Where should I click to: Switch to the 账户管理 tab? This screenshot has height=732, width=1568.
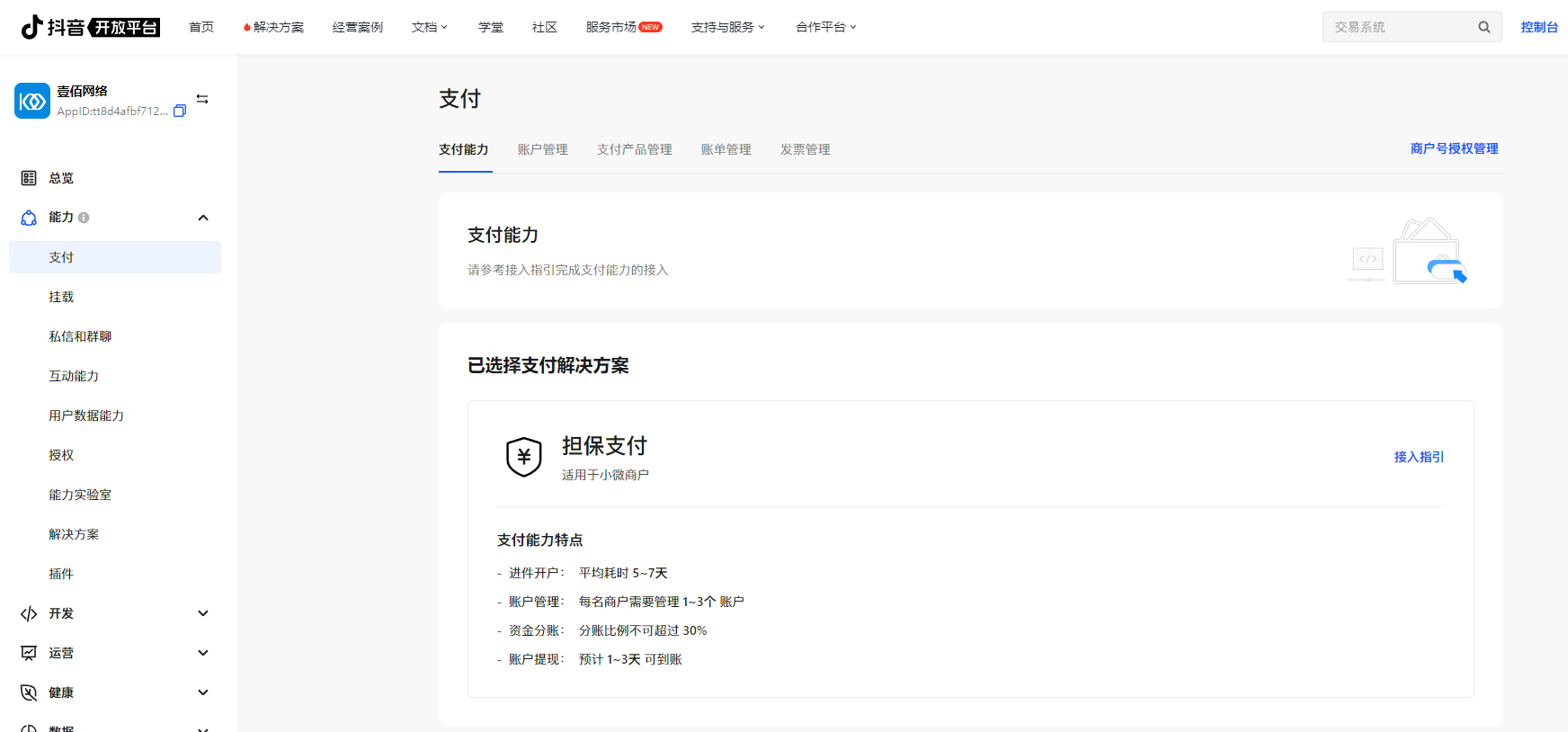(x=542, y=149)
